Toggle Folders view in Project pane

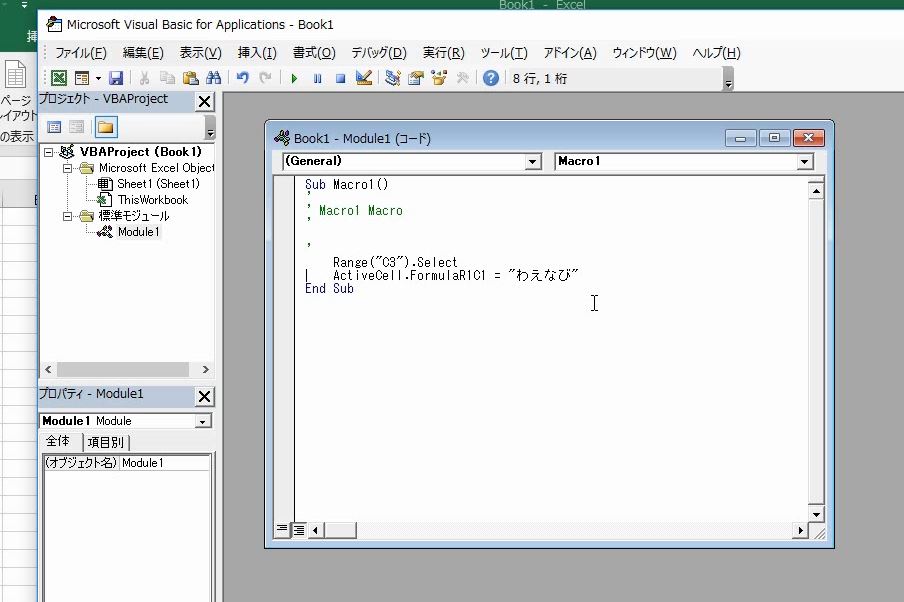tap(106, 127)
